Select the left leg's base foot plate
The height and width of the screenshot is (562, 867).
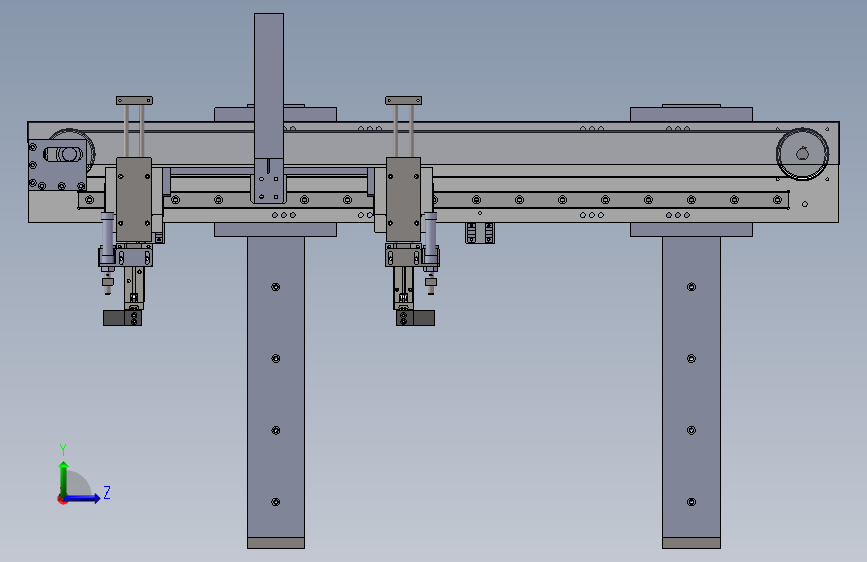(x=276, y=543)
